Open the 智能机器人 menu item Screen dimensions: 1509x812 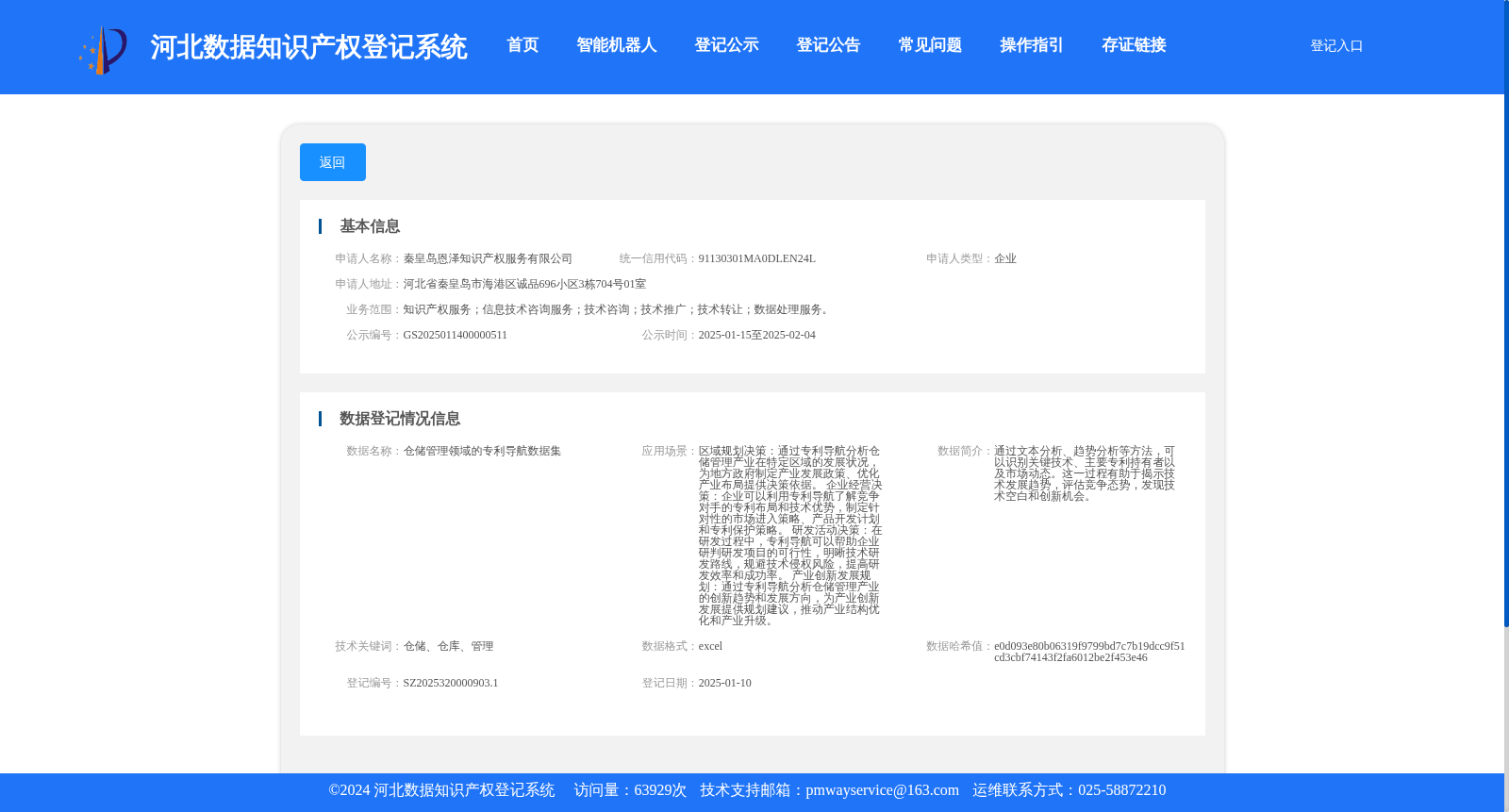pos(617,45)
